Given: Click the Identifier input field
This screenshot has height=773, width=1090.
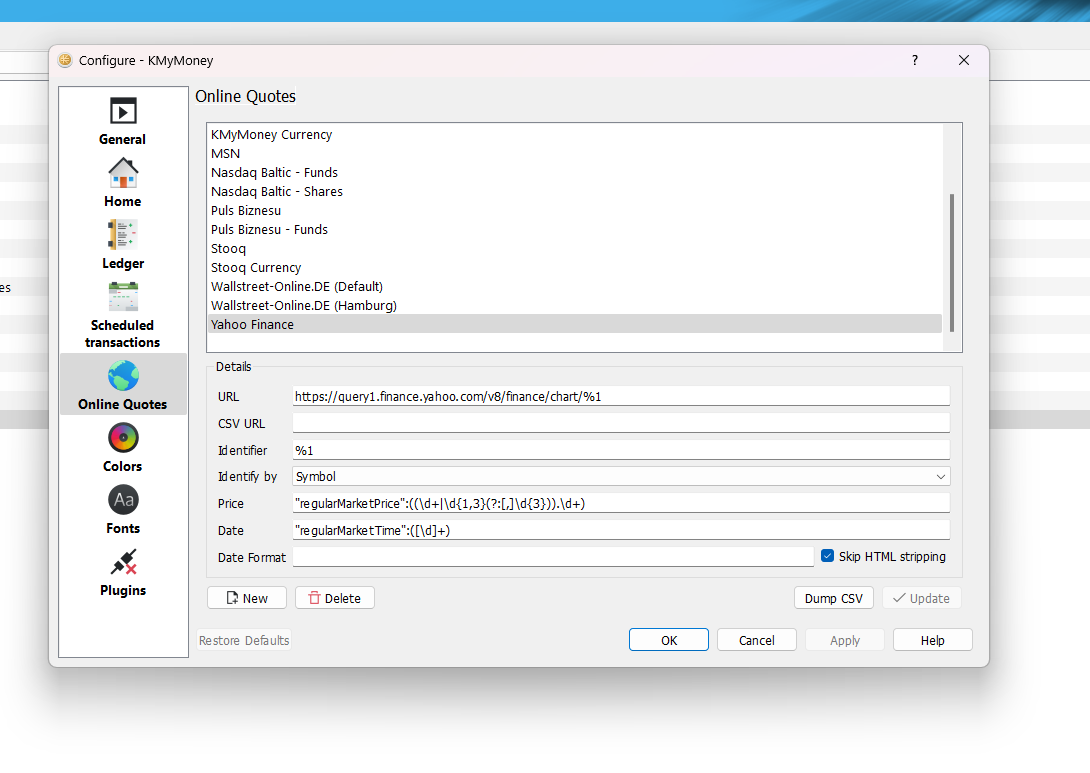Looking at the screenshot, I should (621, 450).
